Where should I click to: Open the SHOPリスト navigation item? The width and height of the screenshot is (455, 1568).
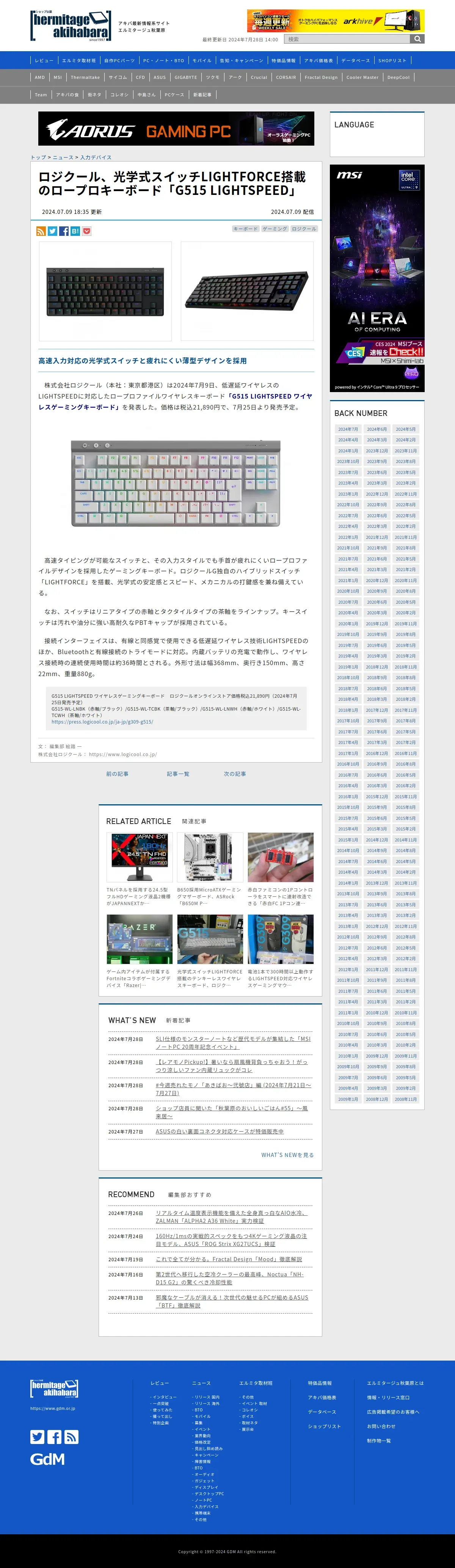tap(392, 60)
